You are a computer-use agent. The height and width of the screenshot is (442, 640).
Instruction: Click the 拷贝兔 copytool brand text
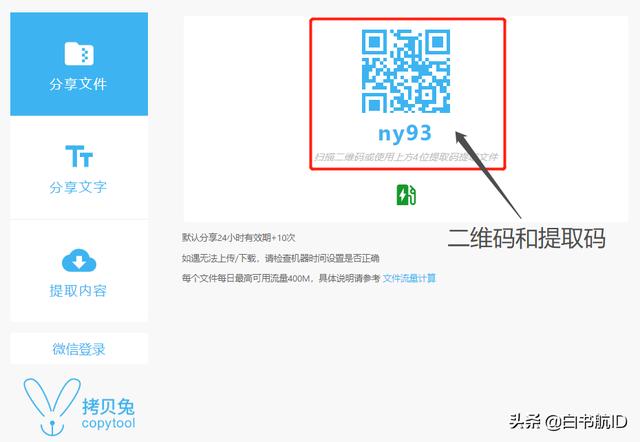tap(109, 414)
